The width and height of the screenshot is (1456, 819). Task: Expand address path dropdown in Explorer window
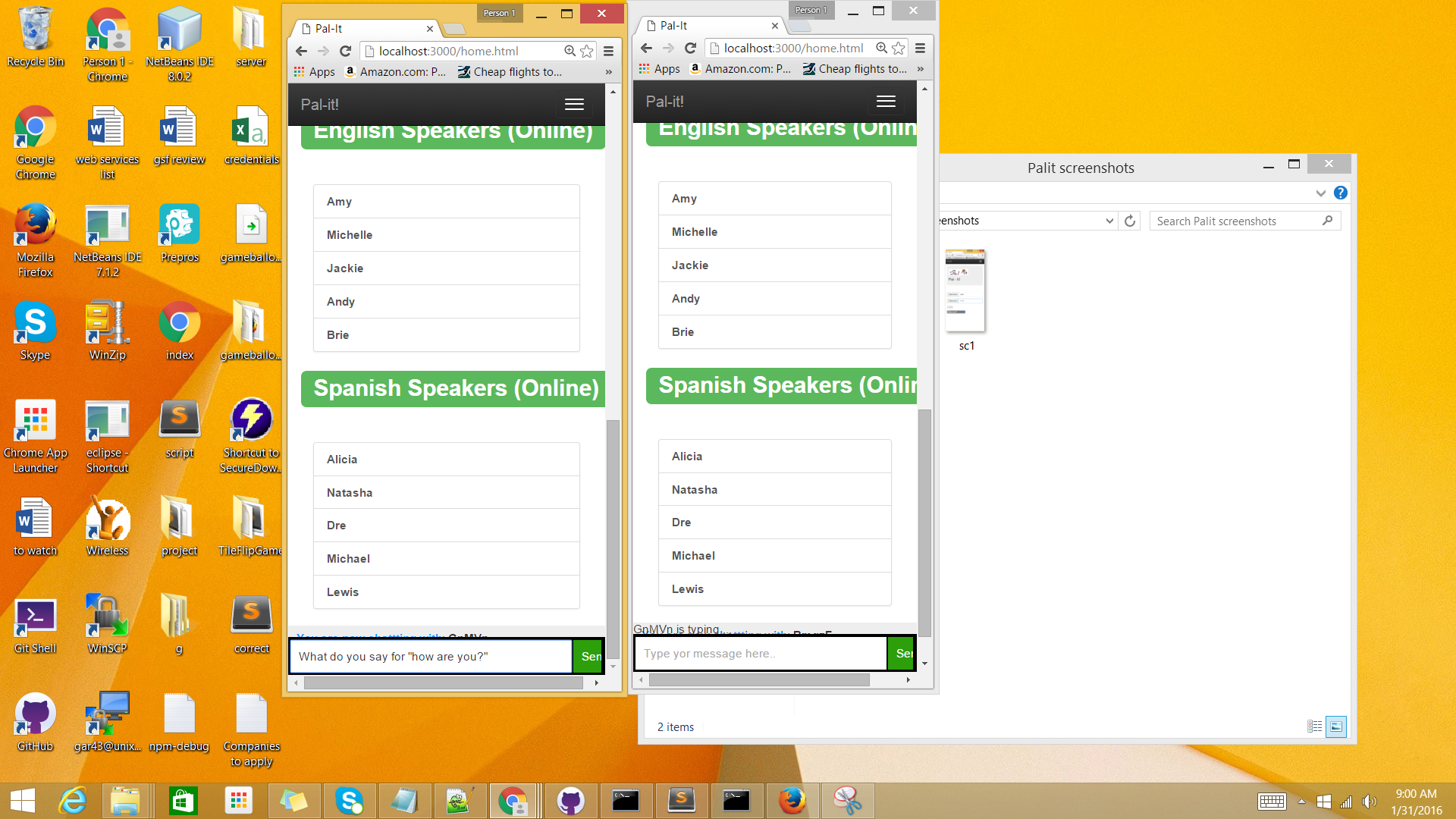coord(1109,221)
